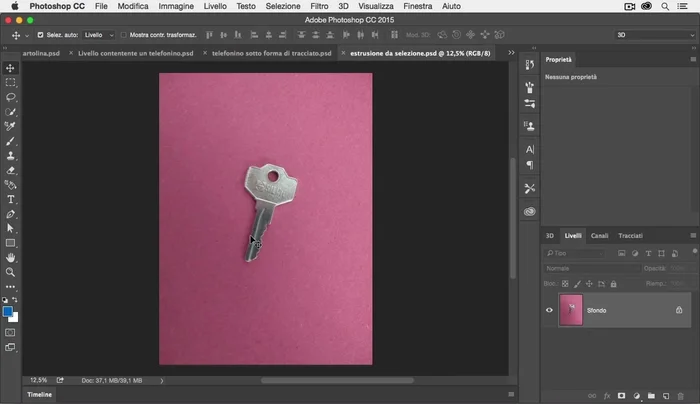
Task: Disable the Selez. auto checkbox
Action: tap(41, 35)
